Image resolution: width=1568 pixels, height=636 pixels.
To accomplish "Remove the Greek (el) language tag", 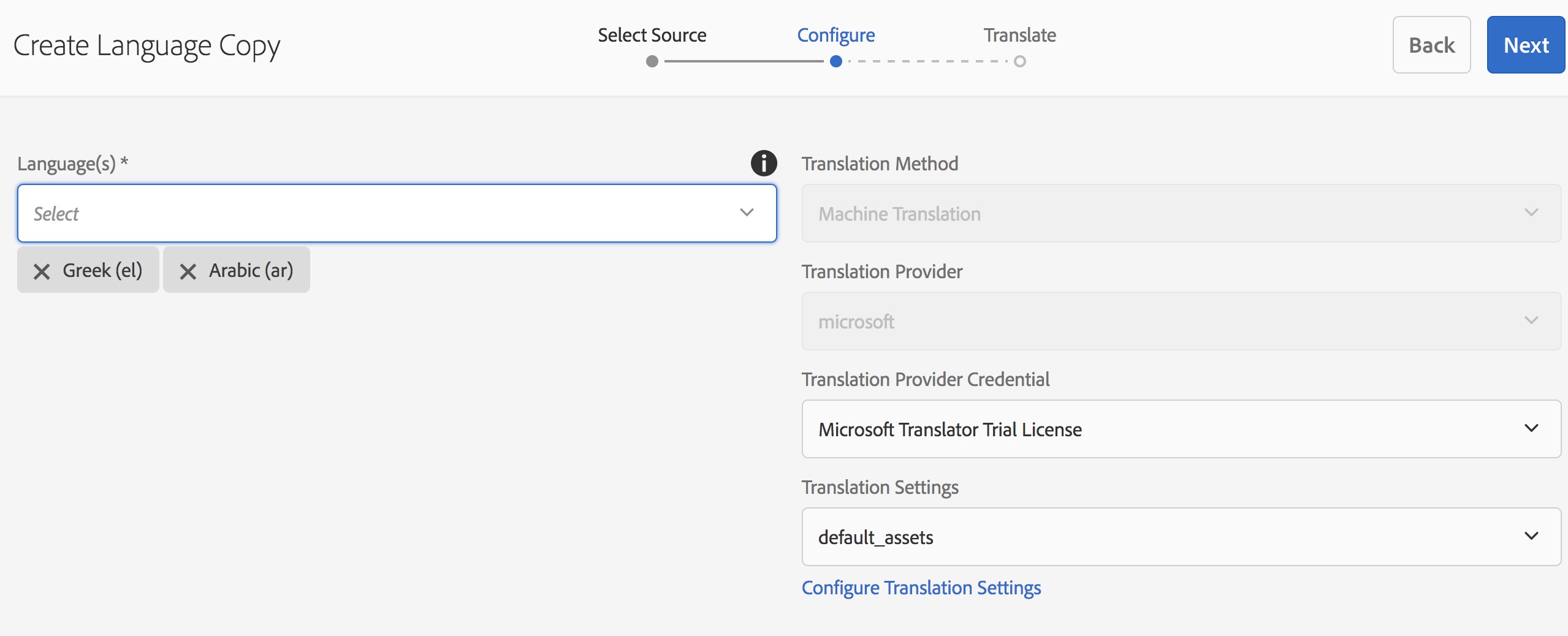I will [x=42, y=271].
